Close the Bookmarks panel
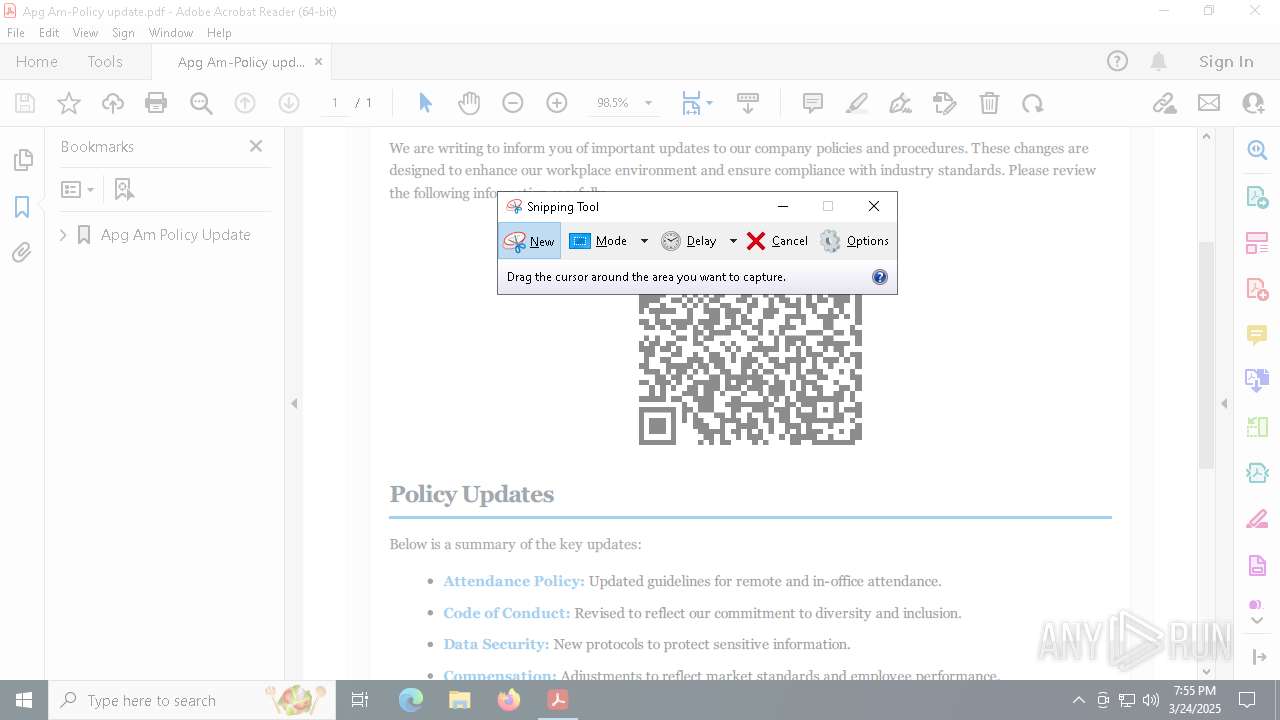The height and width of the screenshot is (720, 1280). pos(256,146)
